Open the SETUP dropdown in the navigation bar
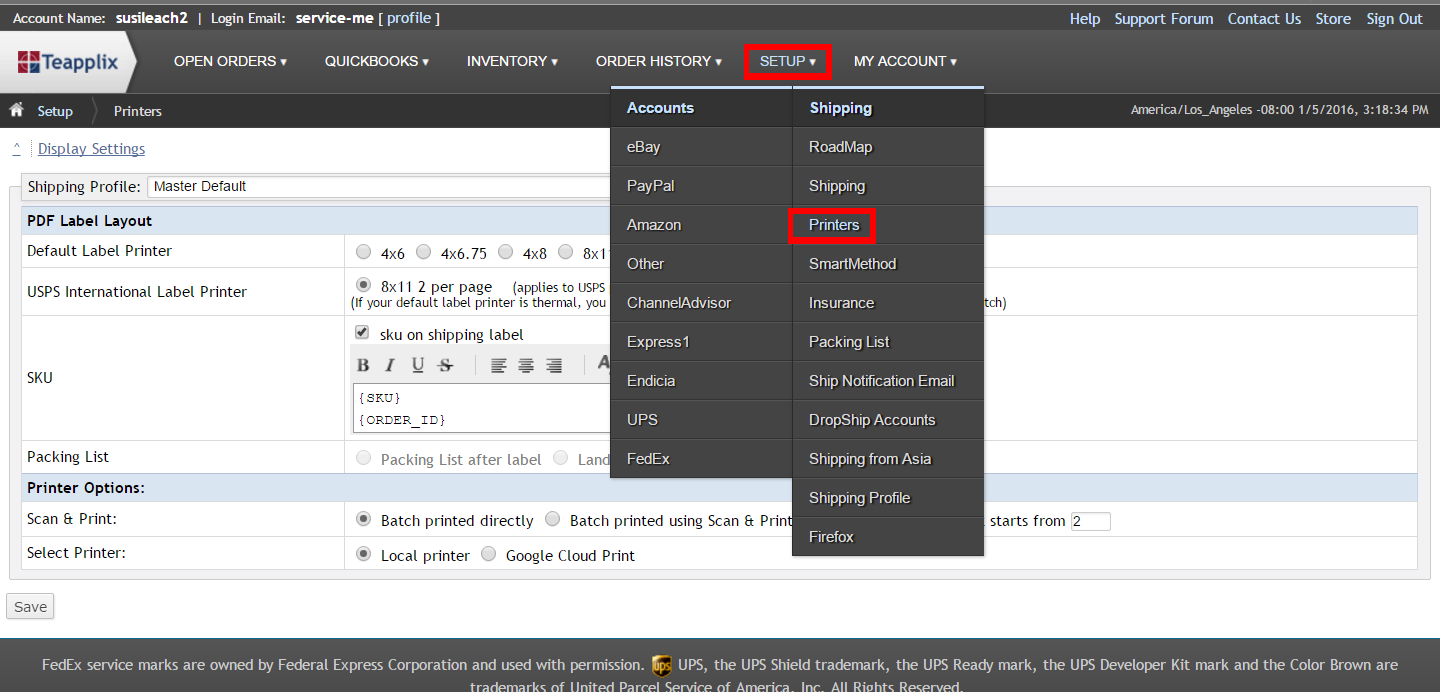The image size is (1440, 692). [788, 62]
